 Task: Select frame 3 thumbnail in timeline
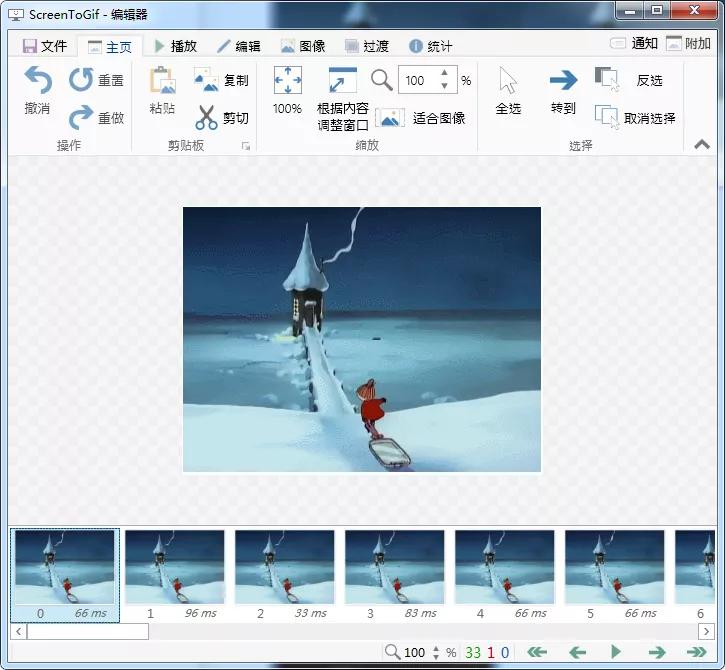tap(395, 567)
